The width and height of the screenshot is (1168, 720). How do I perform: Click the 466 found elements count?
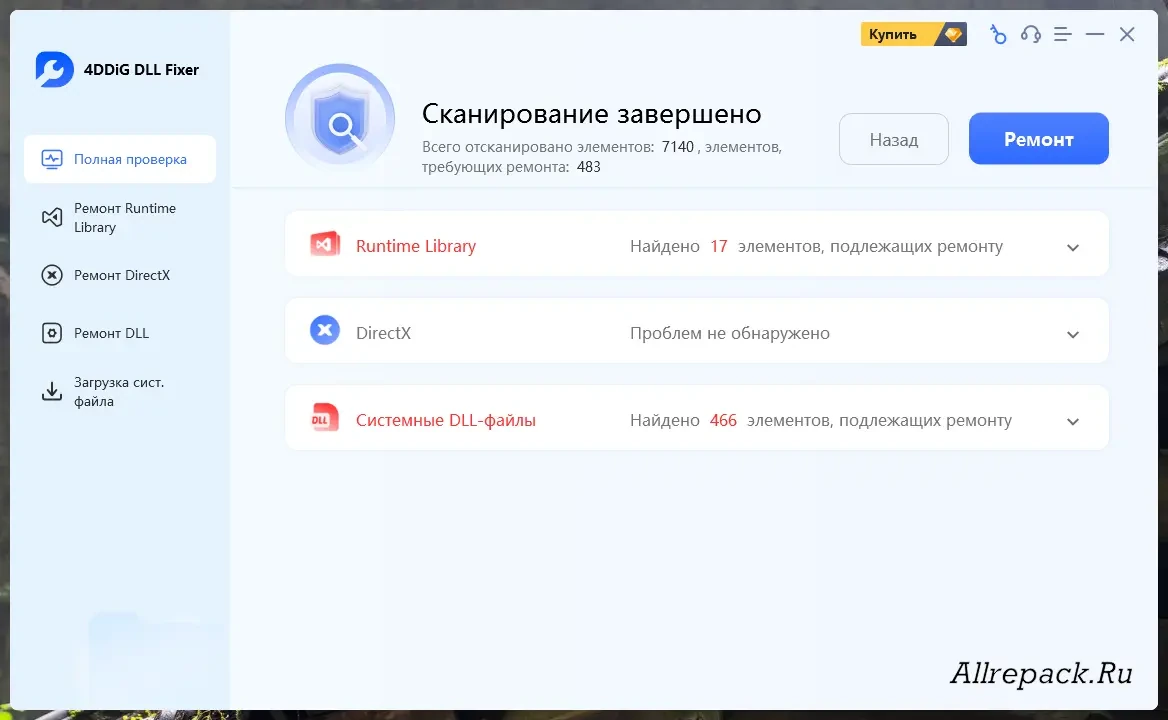[x=723, y=420]
